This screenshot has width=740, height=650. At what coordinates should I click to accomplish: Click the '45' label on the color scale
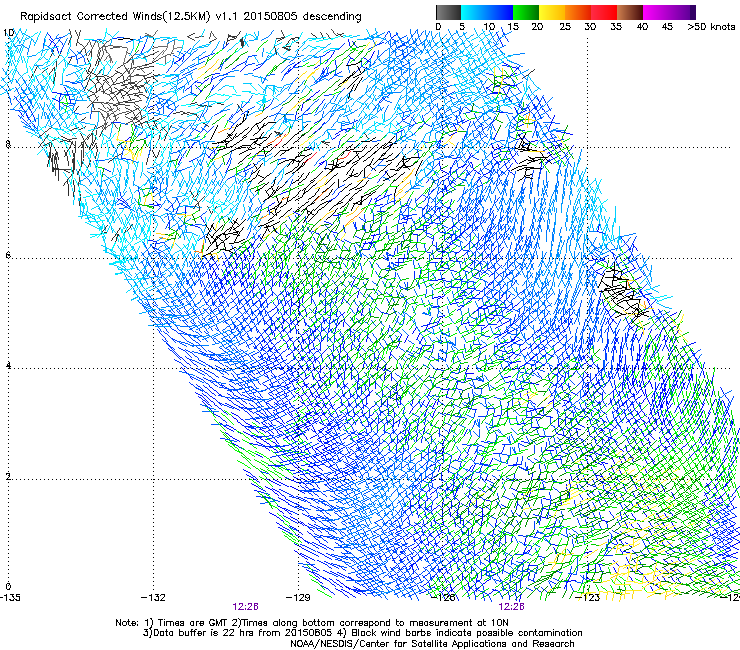click(667, 27)
